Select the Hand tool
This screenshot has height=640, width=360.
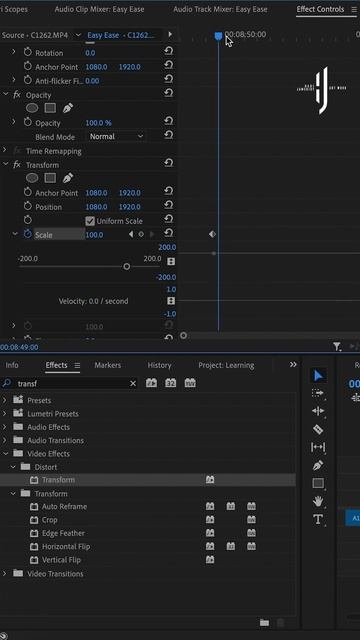pos(318,501)
